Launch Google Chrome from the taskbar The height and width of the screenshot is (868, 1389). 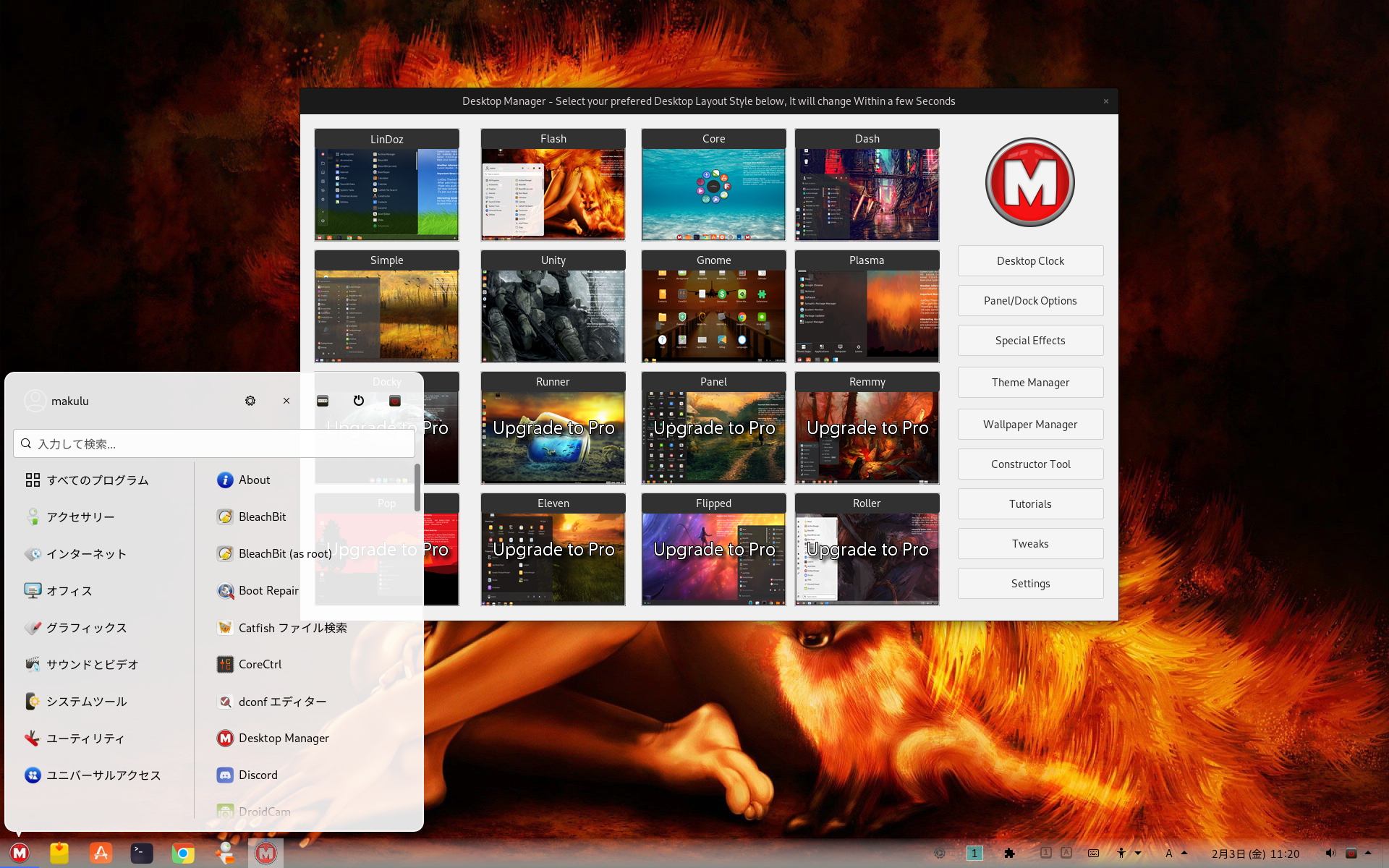[183, 854]
